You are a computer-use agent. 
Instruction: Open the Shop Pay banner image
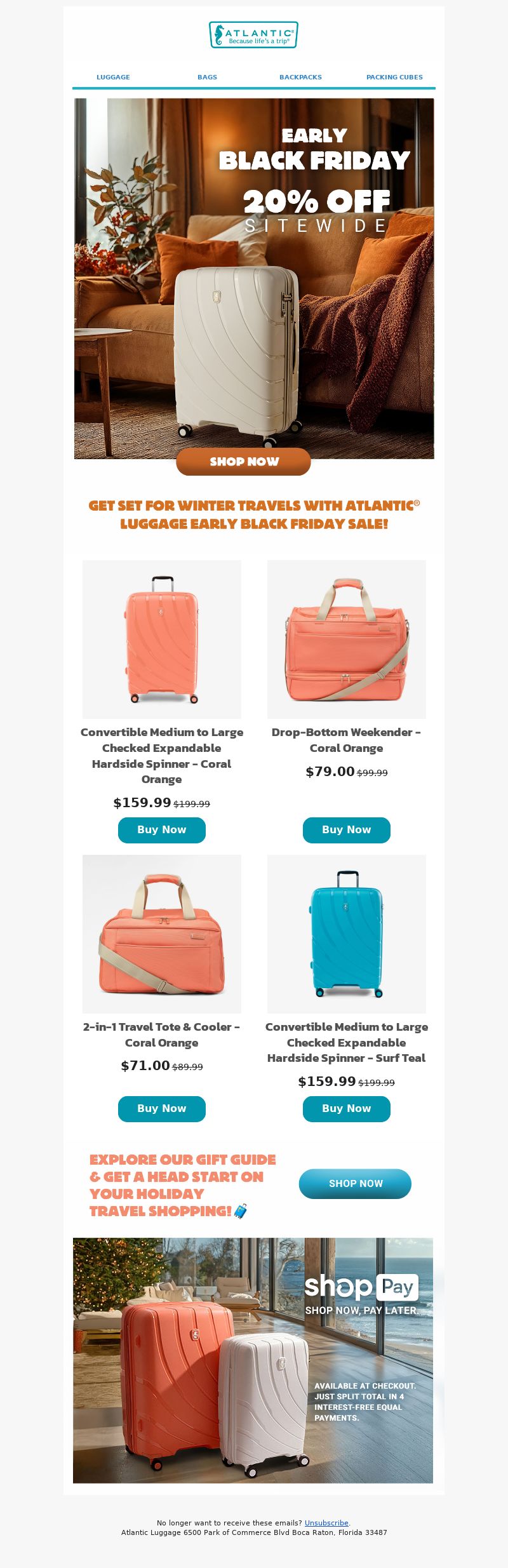[253, 1360]
